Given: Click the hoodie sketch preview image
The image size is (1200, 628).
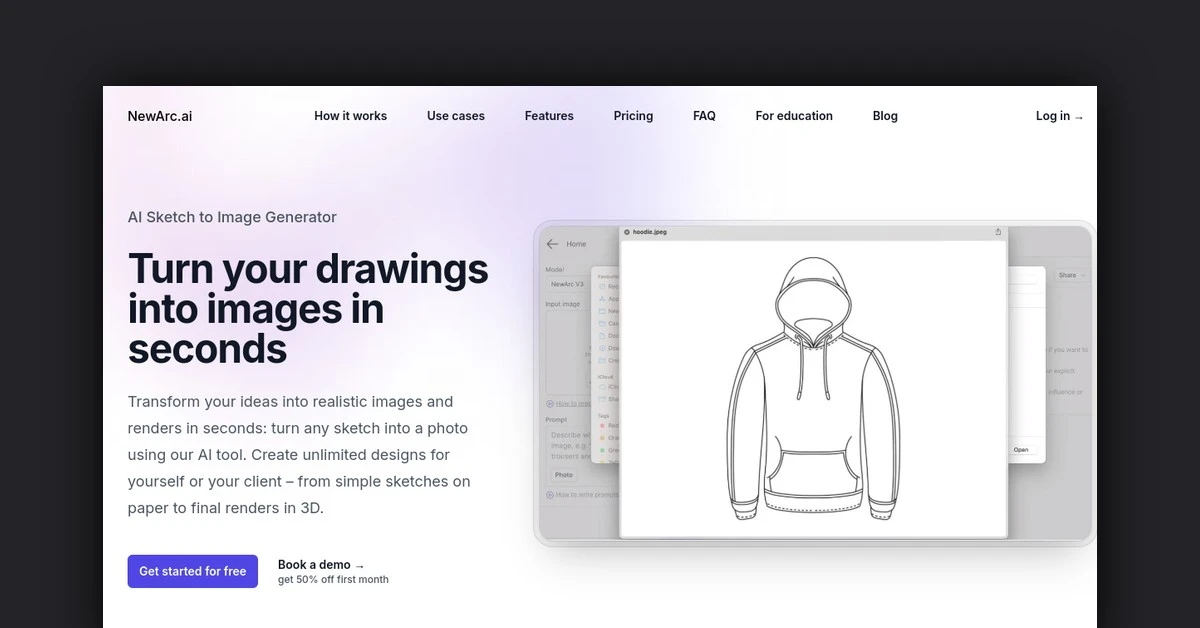Looking at the screenshot, I should [813, 390].
